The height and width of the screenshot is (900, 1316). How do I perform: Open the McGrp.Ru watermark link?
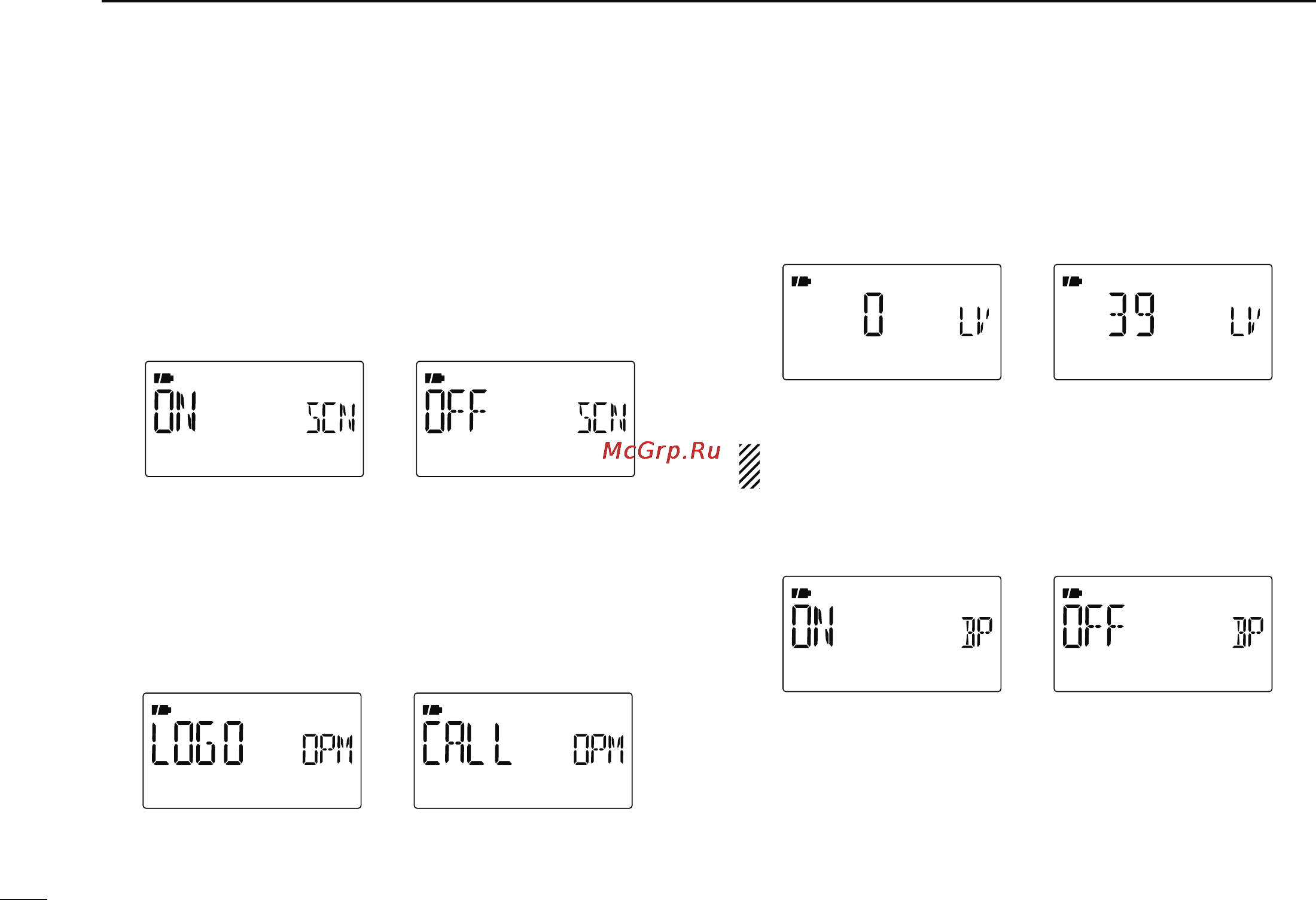662,451
